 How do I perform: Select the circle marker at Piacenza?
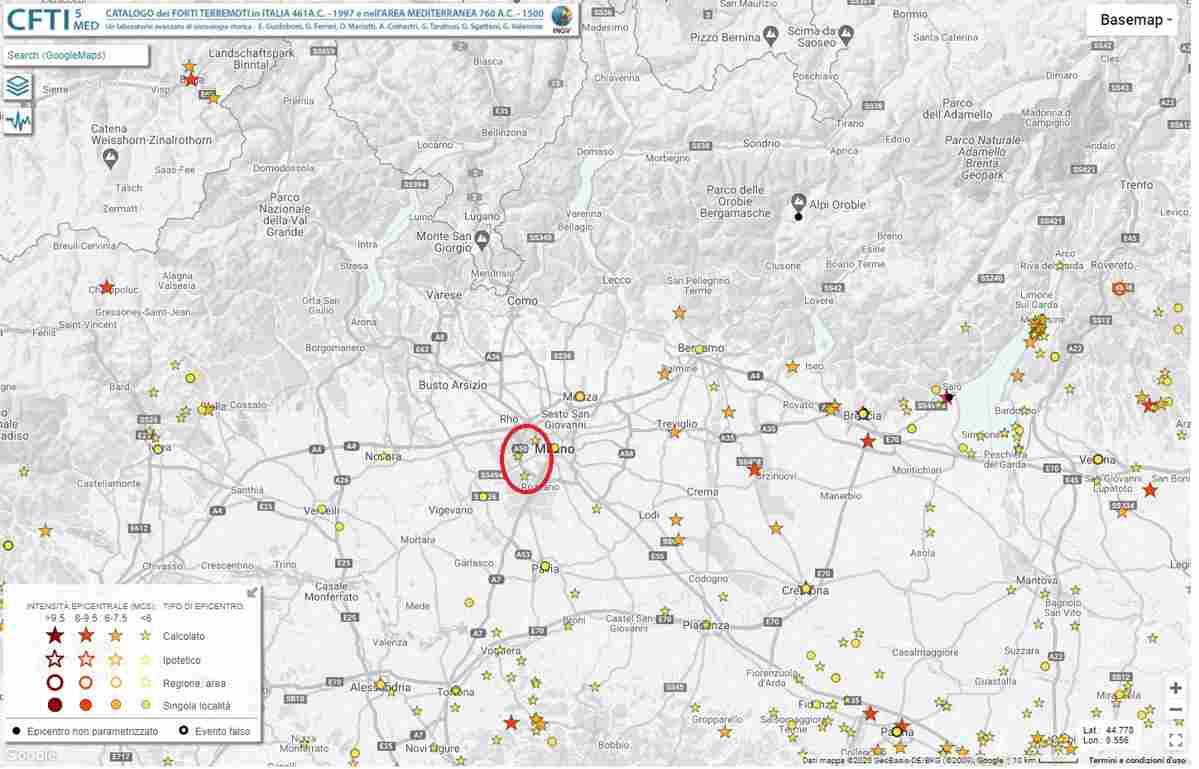coord(705,625)
